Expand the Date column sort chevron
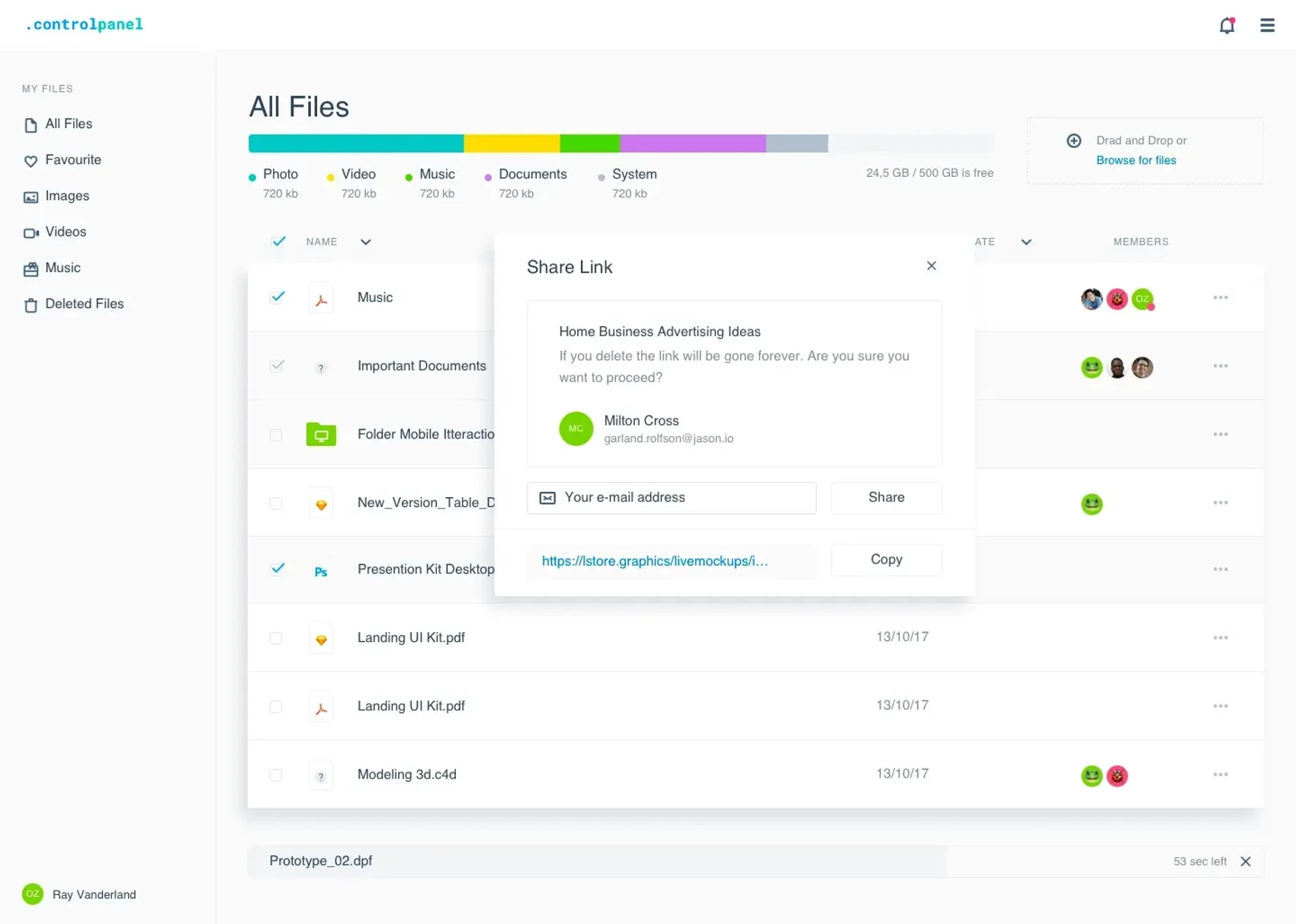This screenshot has width=1296, height=924. [1026, 242]
